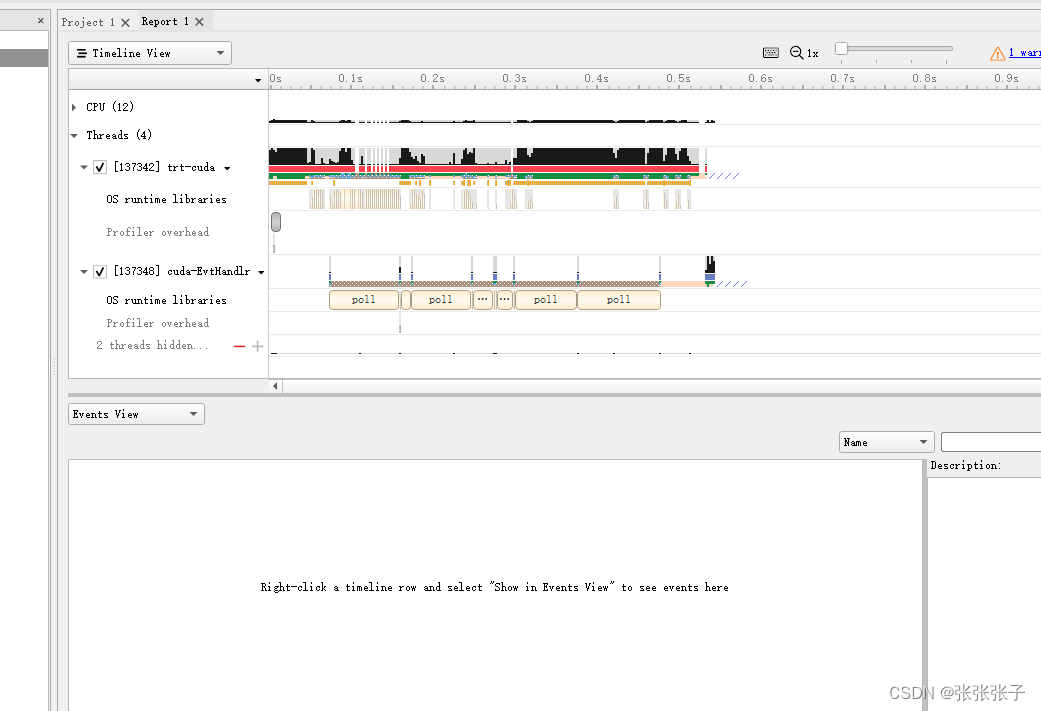The image size is (1041, 711).
Task: Click the plus icon to show hidden threads
Action: [x=257, y=345]
